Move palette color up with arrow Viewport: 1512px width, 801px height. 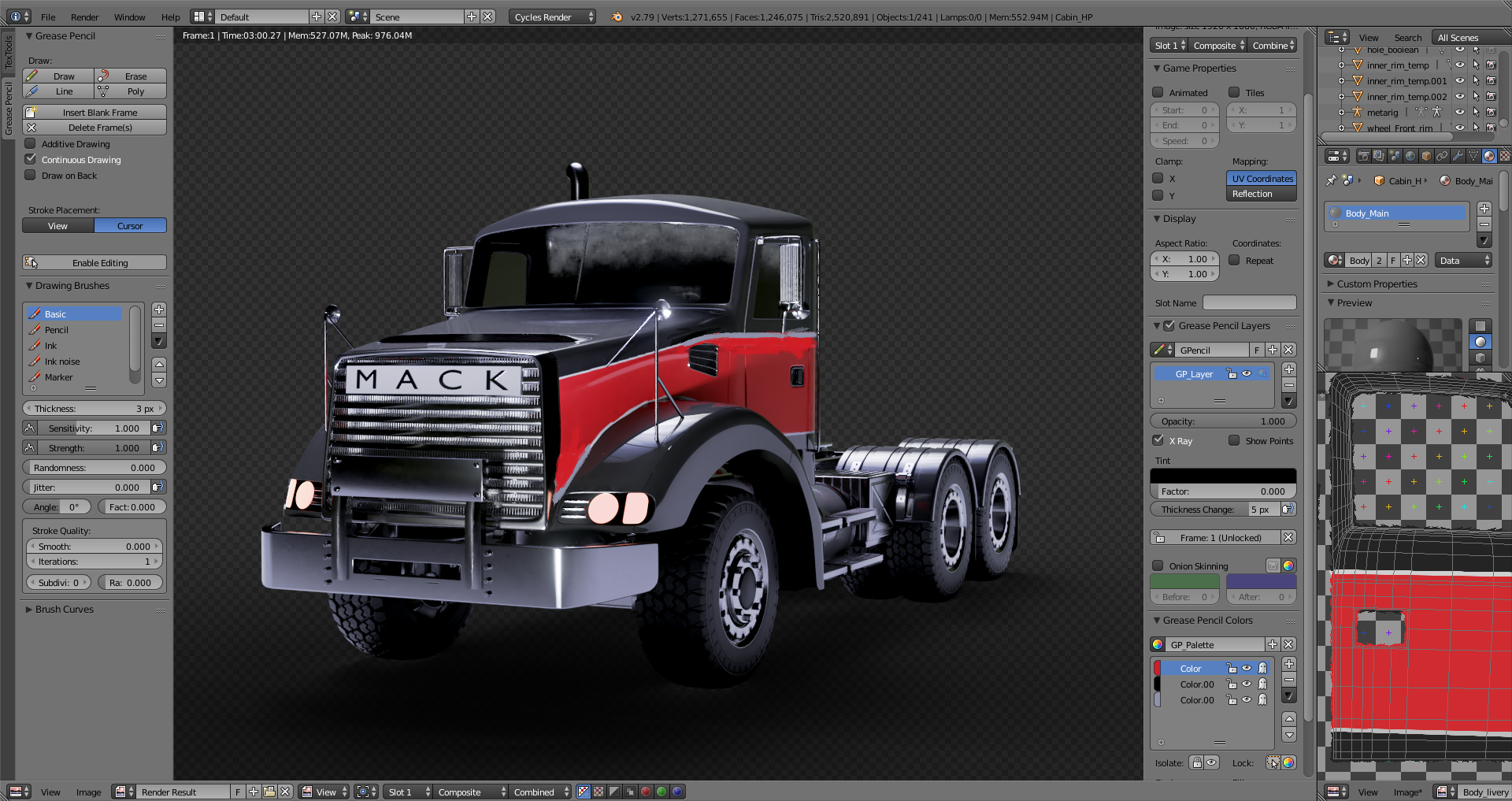[x=1289, y=719]
